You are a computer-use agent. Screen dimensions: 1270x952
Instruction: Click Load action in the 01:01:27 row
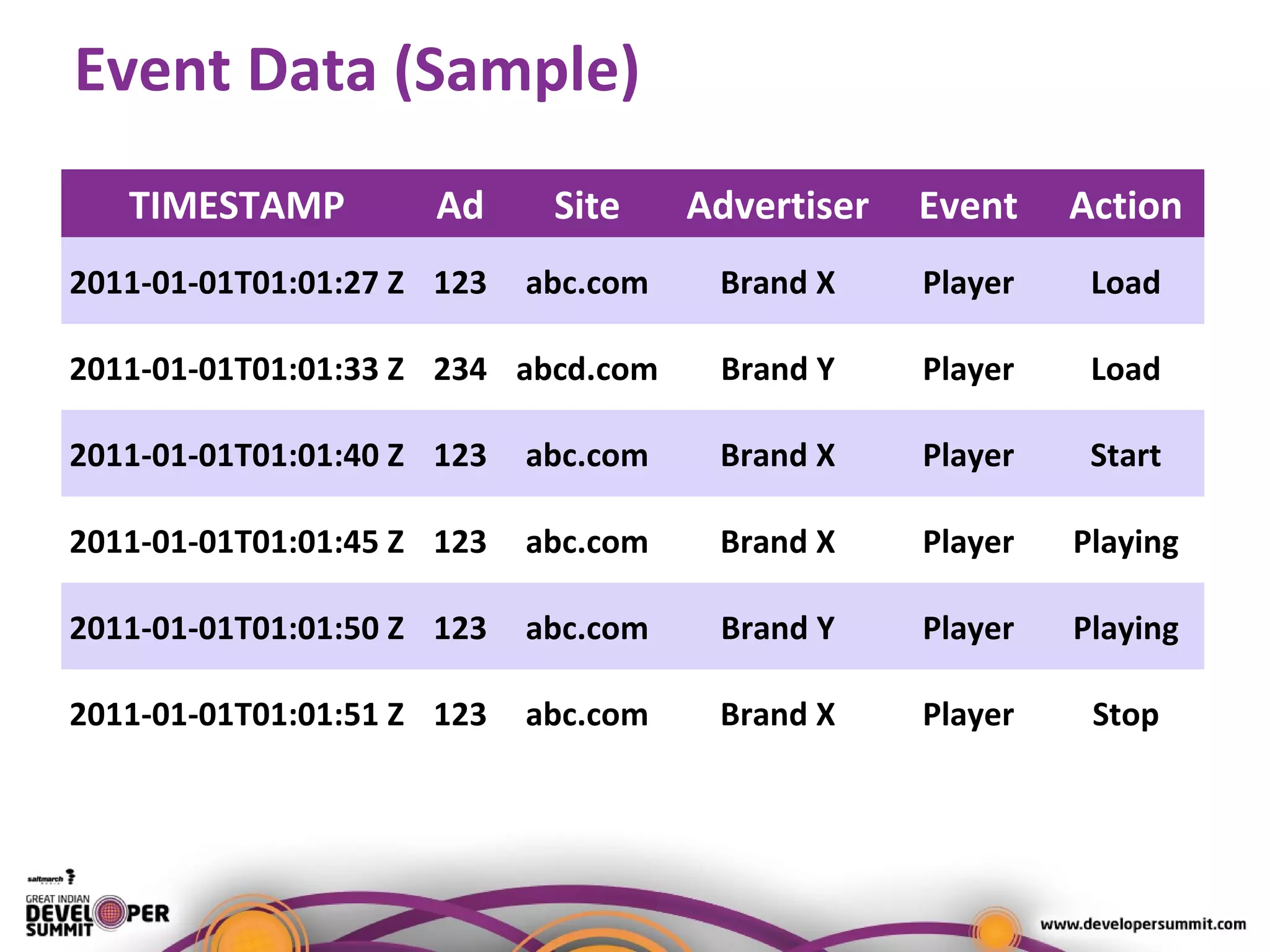[x=1126, y=283]
